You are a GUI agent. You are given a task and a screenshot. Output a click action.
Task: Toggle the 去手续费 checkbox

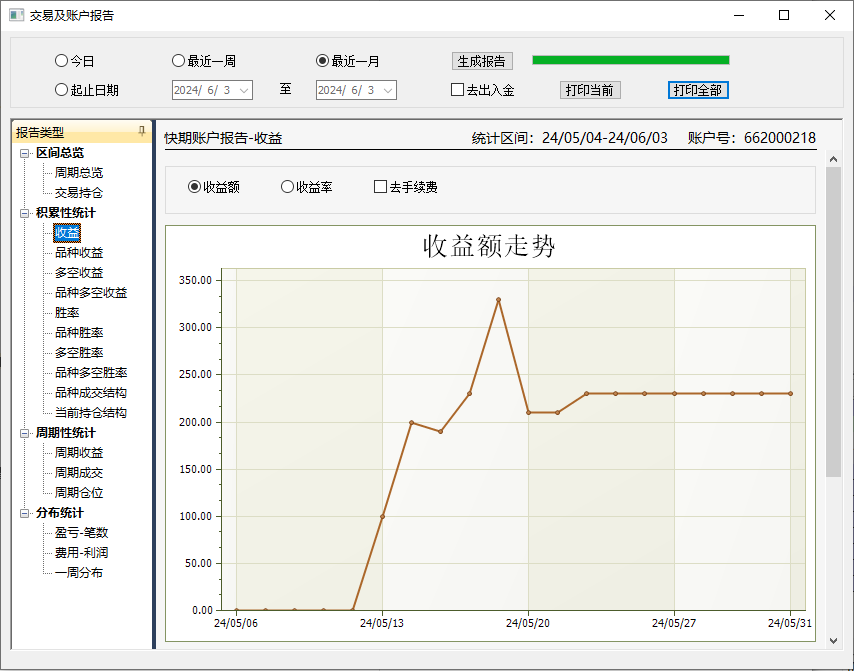[x=380, y=187]
